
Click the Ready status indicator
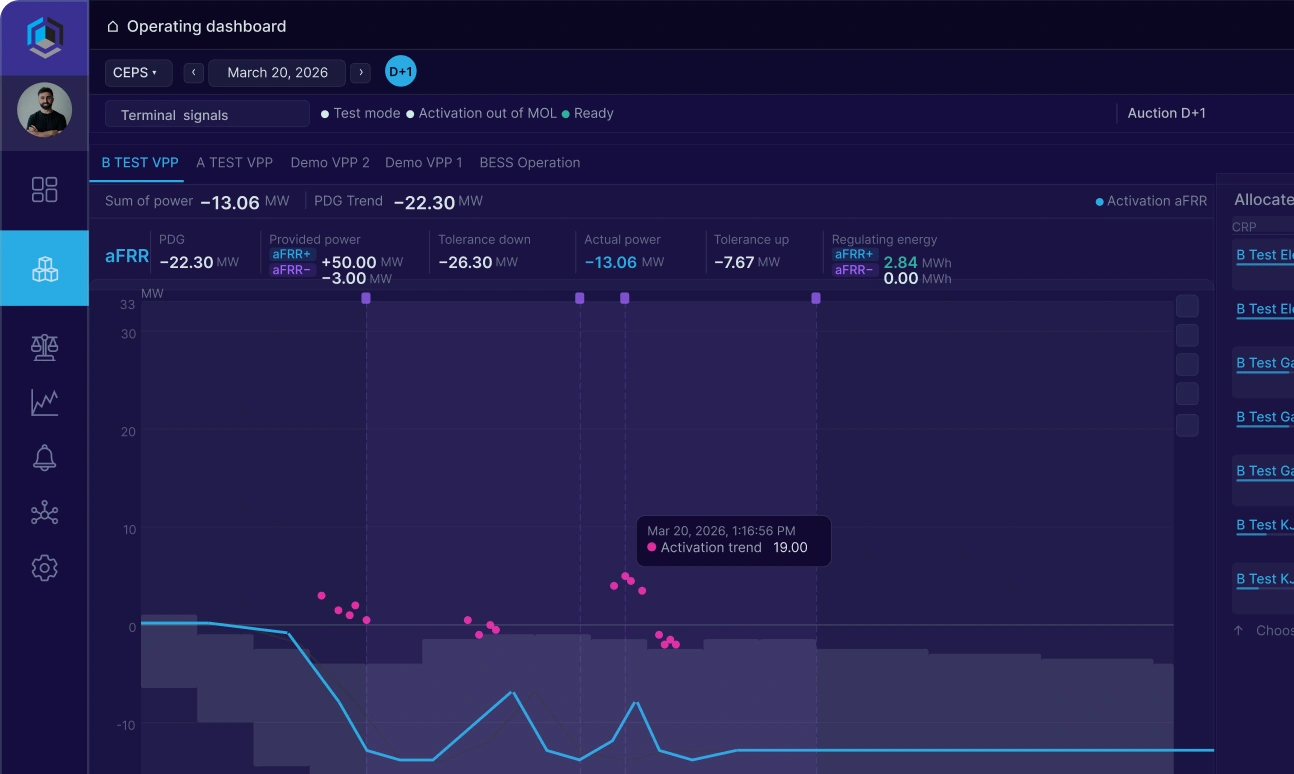588,113
